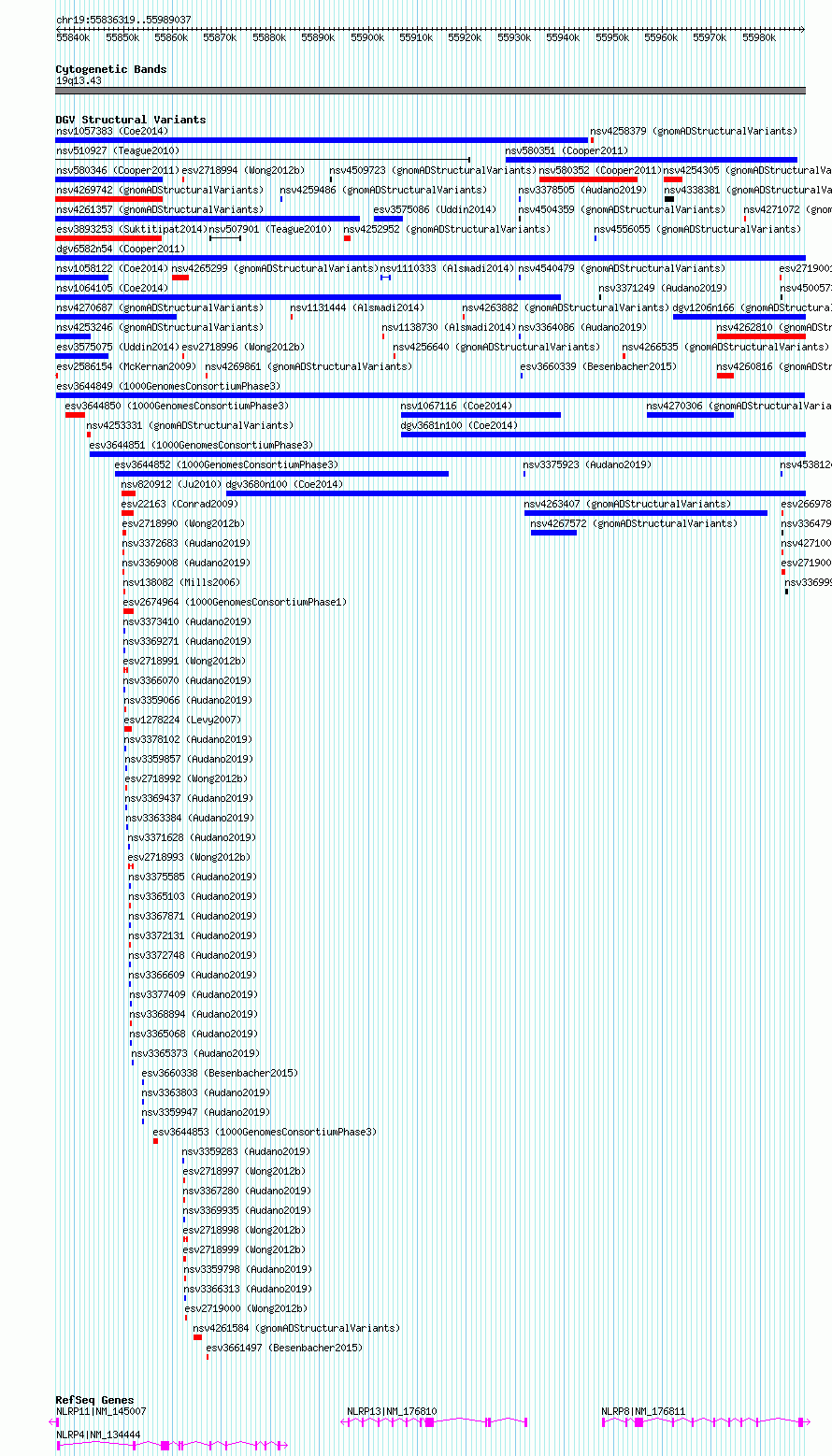This screenshot has width=832, height=1456.
Task: Click nsv3371249 (Audano2019) label
Action: [x=663, y=288]
